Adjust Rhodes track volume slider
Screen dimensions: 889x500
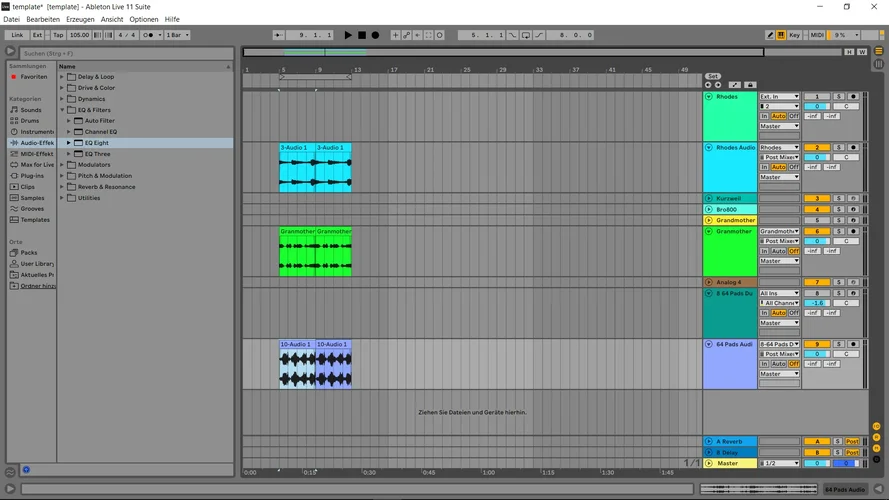coord(817,106)
